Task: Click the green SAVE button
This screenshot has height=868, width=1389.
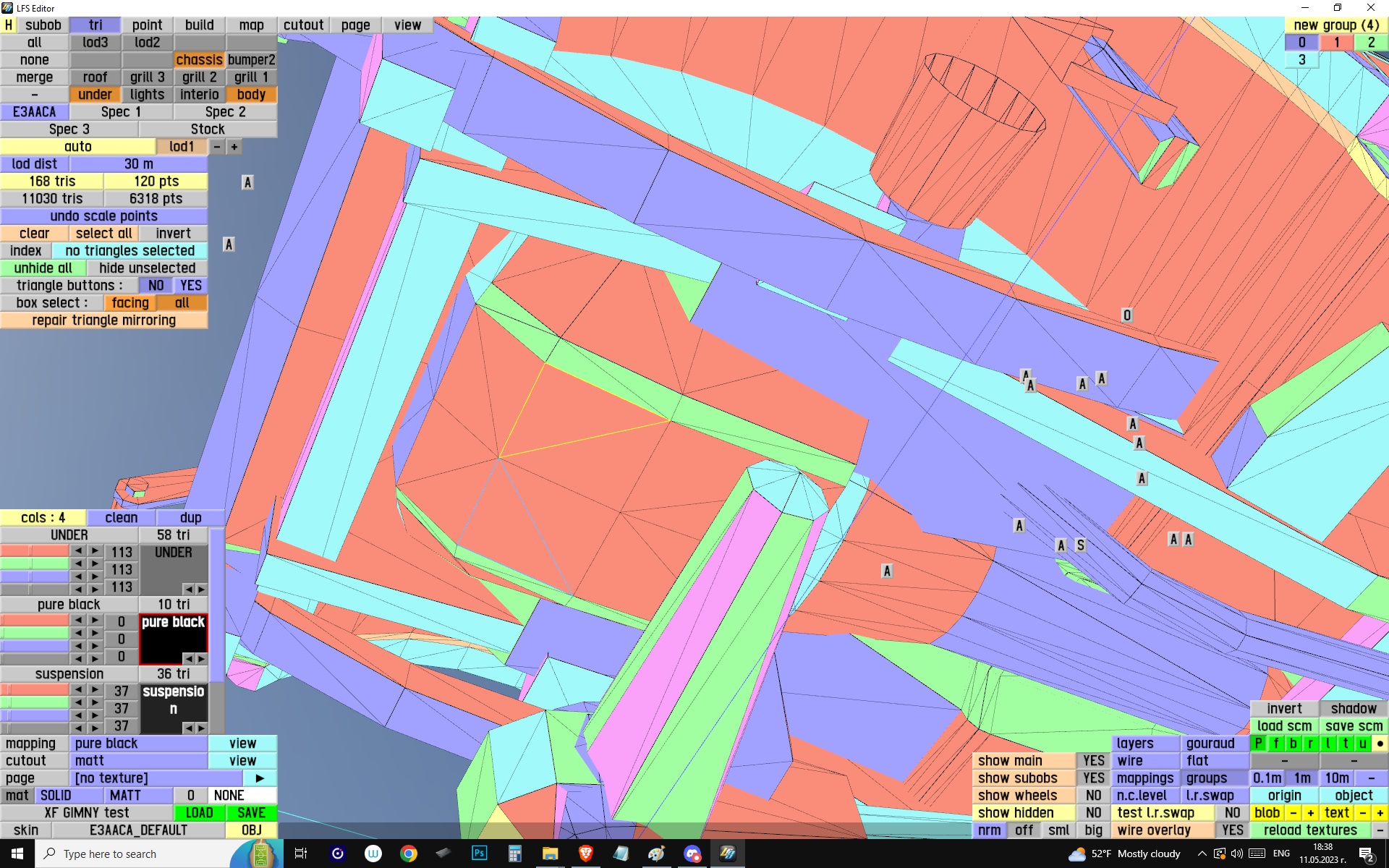Action: [x=251, y=812]
